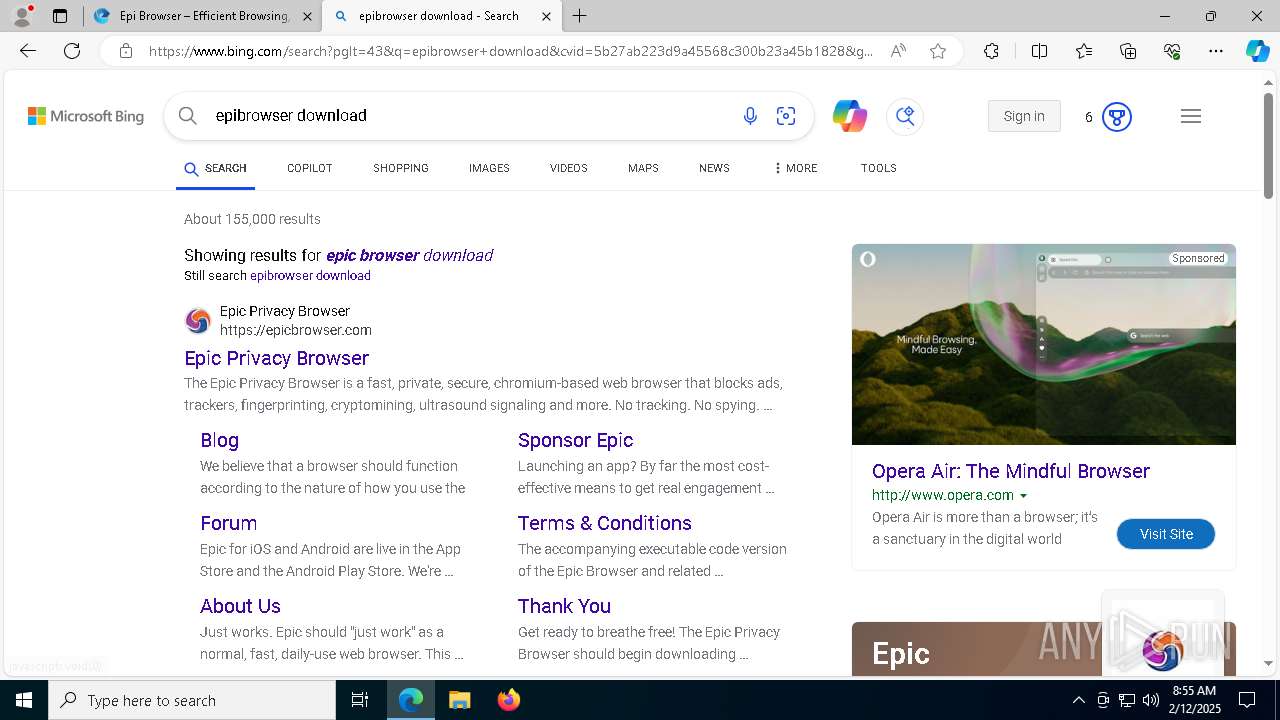The image size is (1280, 720).
Task: Select the NEWS search tab
Action: (714, 168)
